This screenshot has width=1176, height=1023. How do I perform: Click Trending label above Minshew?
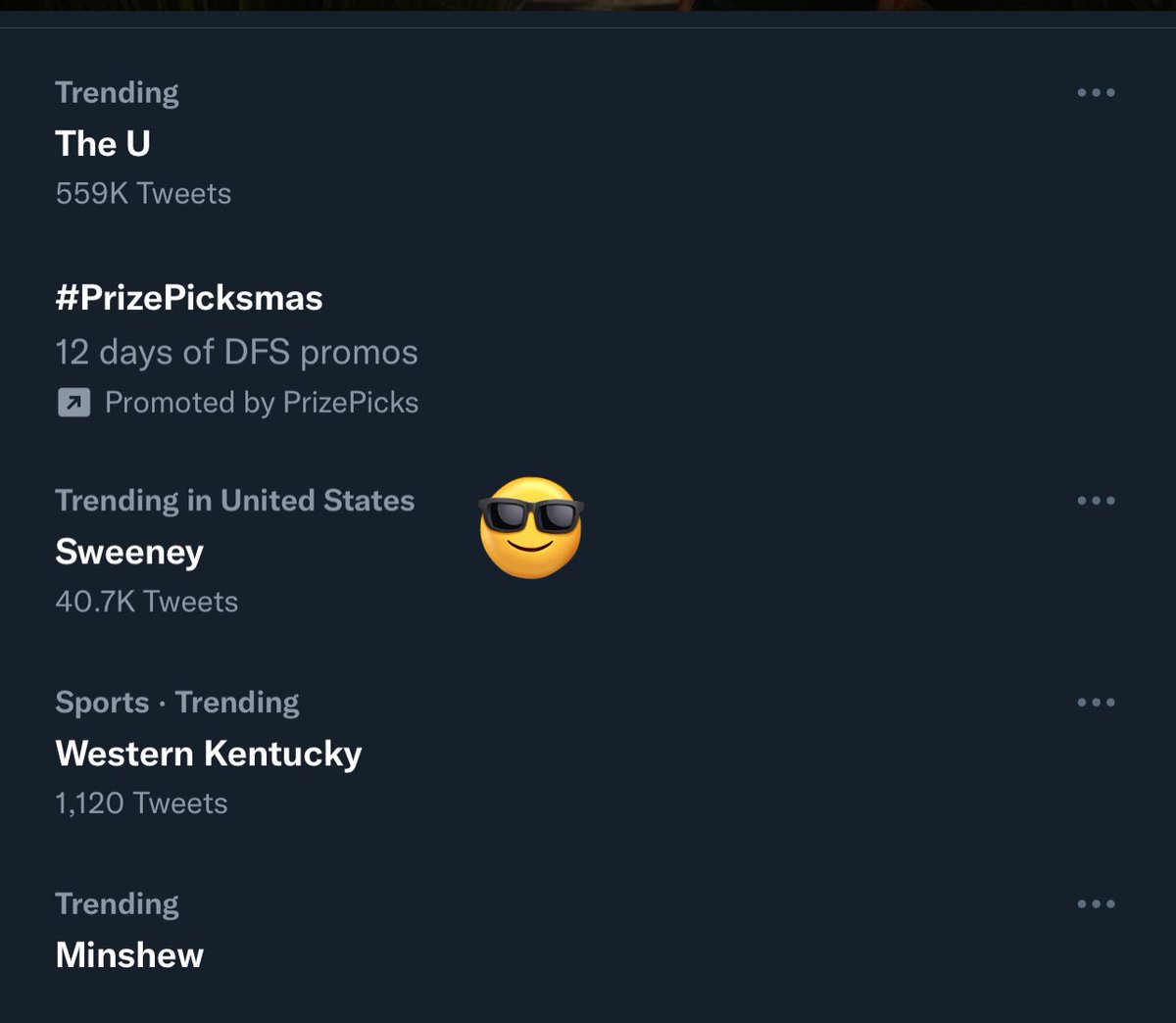tap(118, 904)
